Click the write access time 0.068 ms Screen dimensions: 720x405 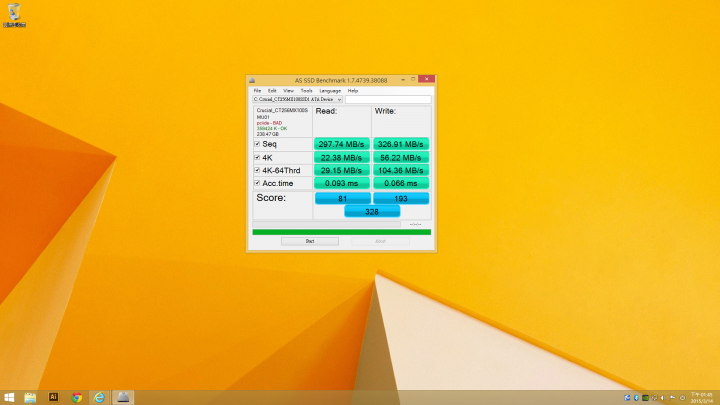pyautogui.click(x=401, y=183)
